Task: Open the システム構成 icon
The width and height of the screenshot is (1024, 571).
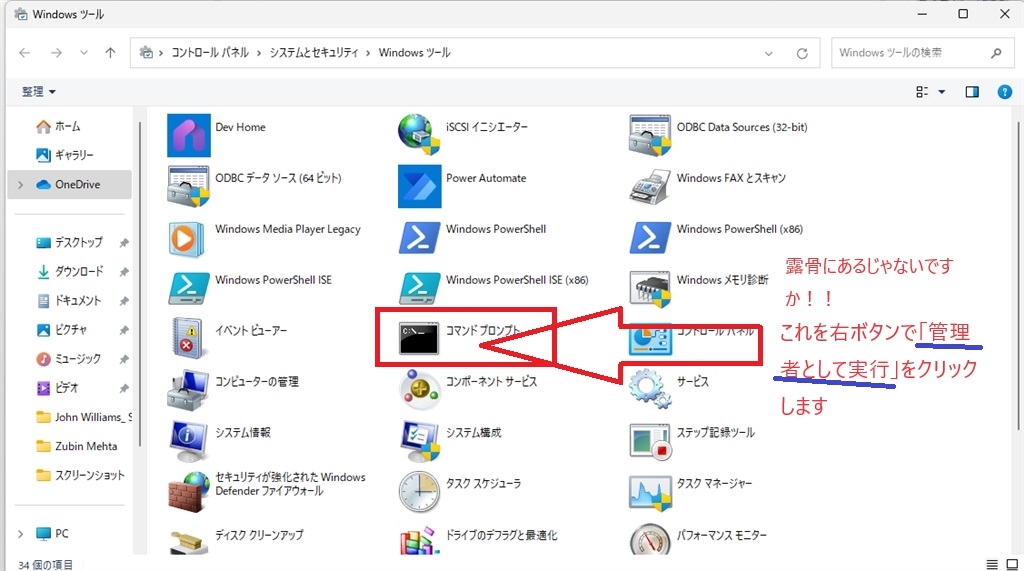Action: tap(419, 441)
